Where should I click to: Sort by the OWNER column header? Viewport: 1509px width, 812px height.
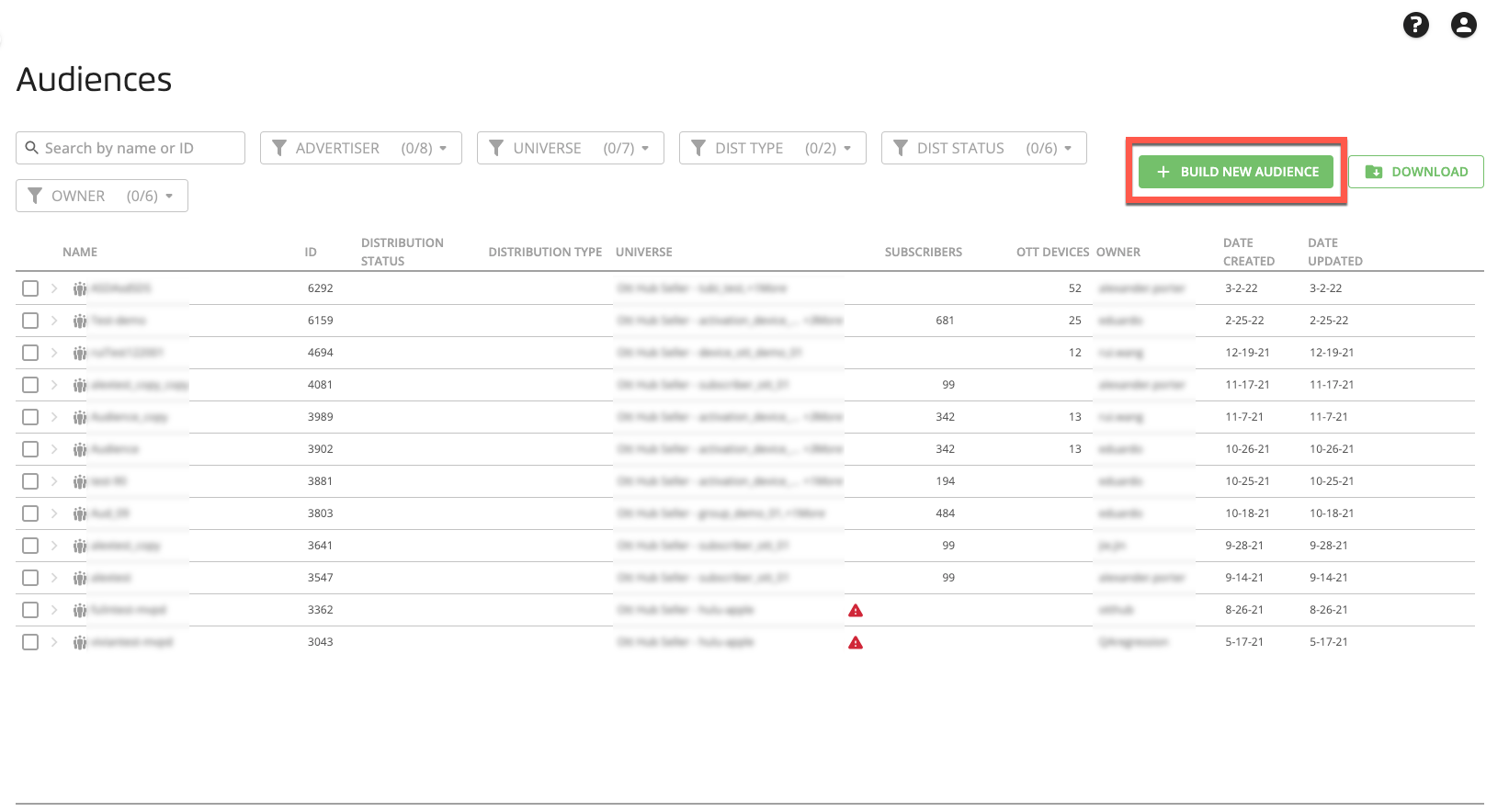click(1118, 252)
